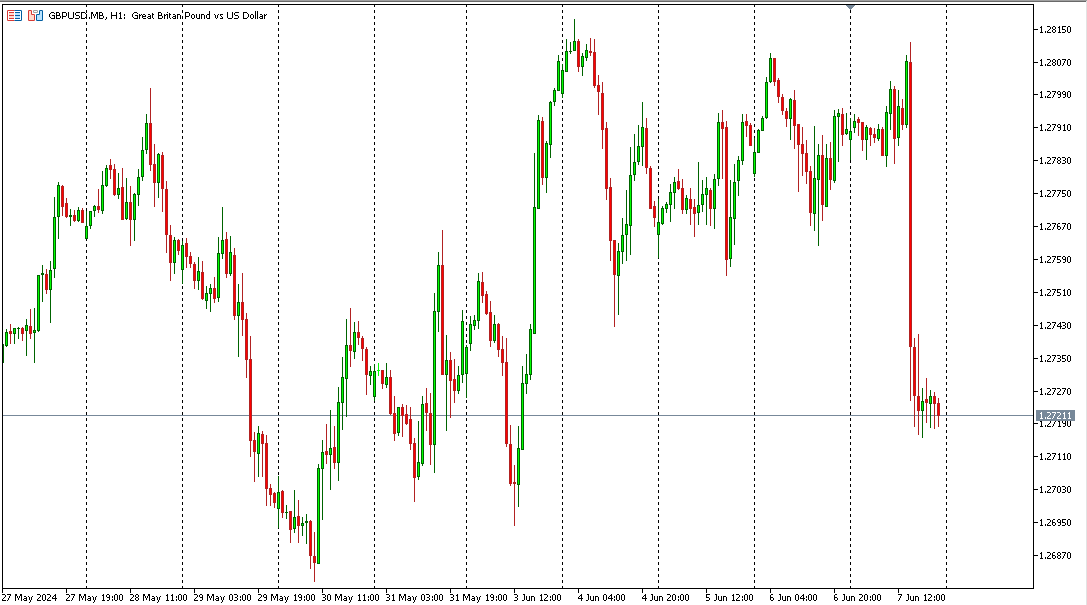Click the 27 May 19:00 time label
The height and width of the screenshot is (605, 1087).
pos(94,597)
